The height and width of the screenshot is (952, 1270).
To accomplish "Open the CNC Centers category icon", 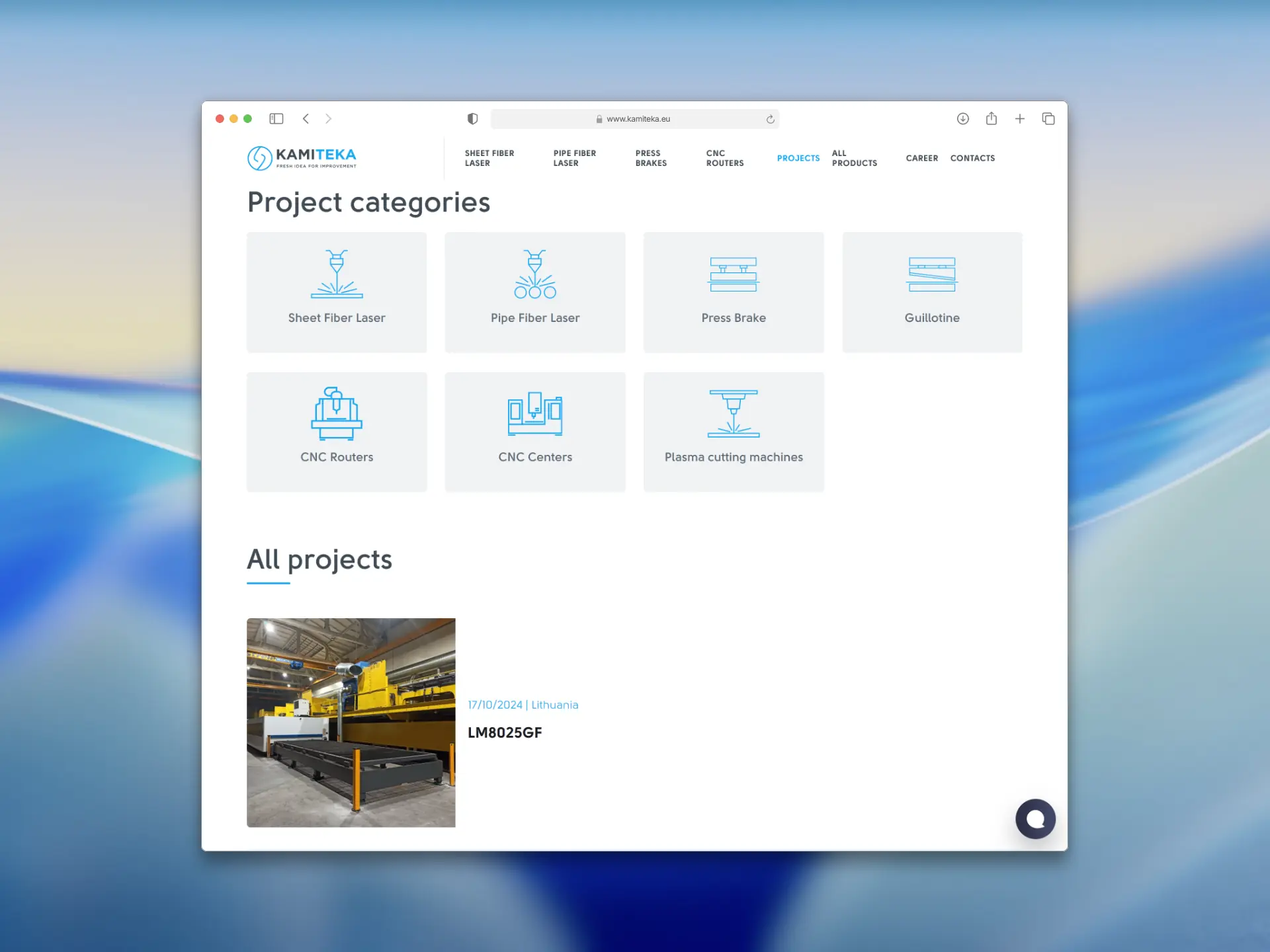I will coord(535,414).
